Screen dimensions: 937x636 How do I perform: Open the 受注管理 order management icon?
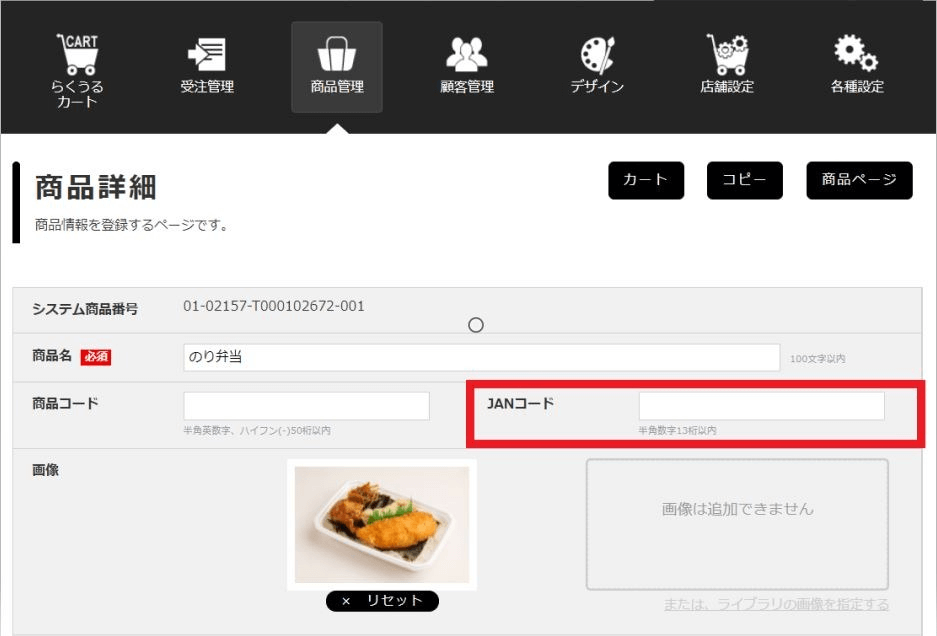[x=206, y=60]
